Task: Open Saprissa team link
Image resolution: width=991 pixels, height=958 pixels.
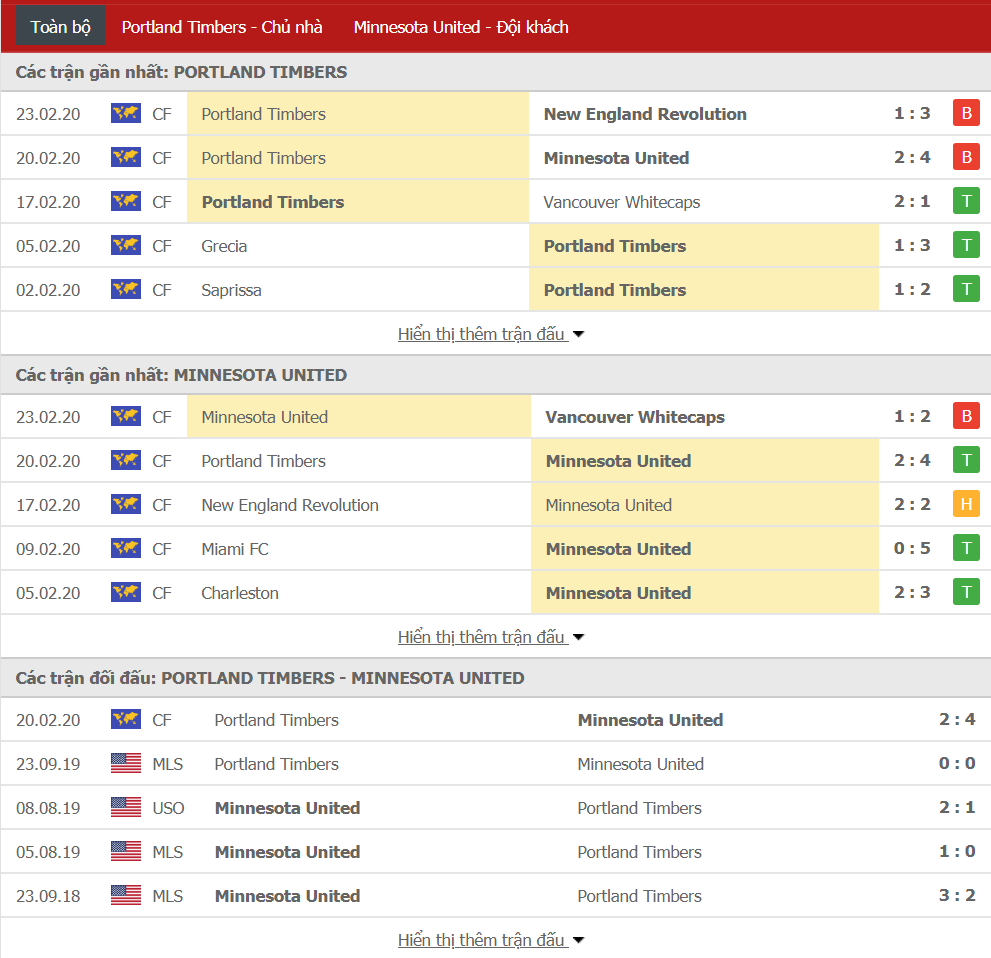Action: (x=231, y=290)
